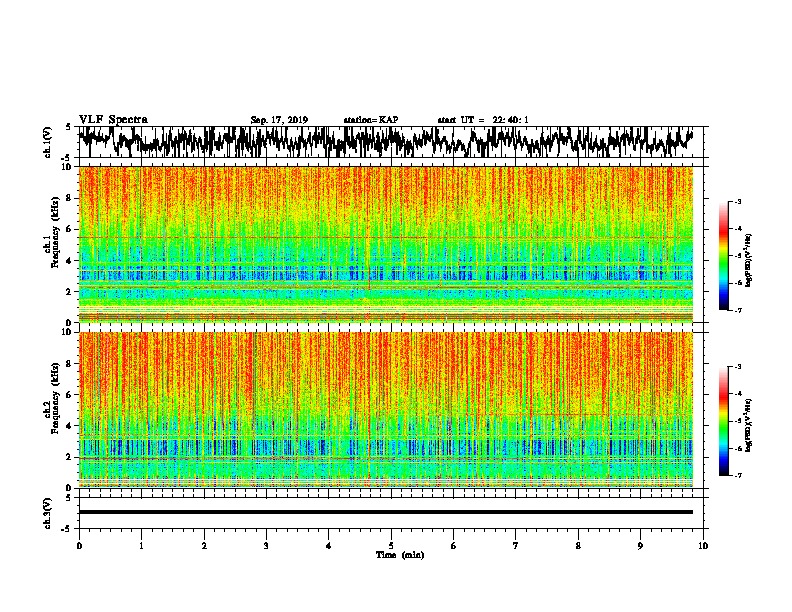Image resolution: width=792 pixels, height=612 pixels.
Task: Click the 'Time (min)' axis label
Action: click(400, 555)
